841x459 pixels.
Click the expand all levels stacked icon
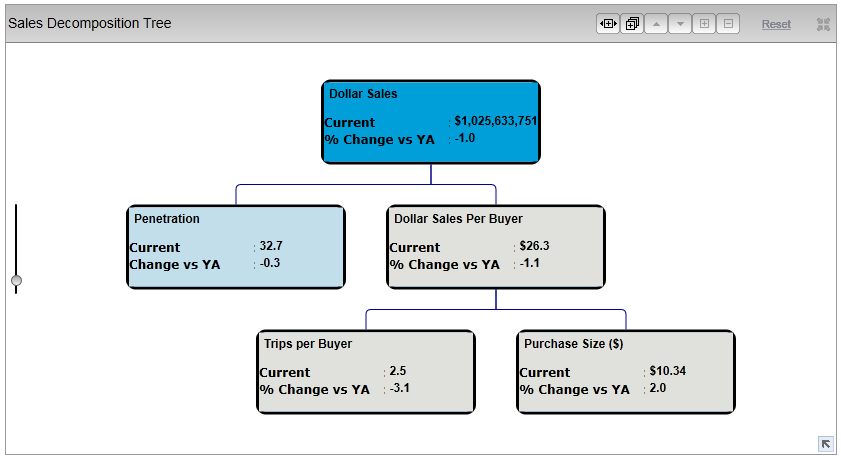631,24
